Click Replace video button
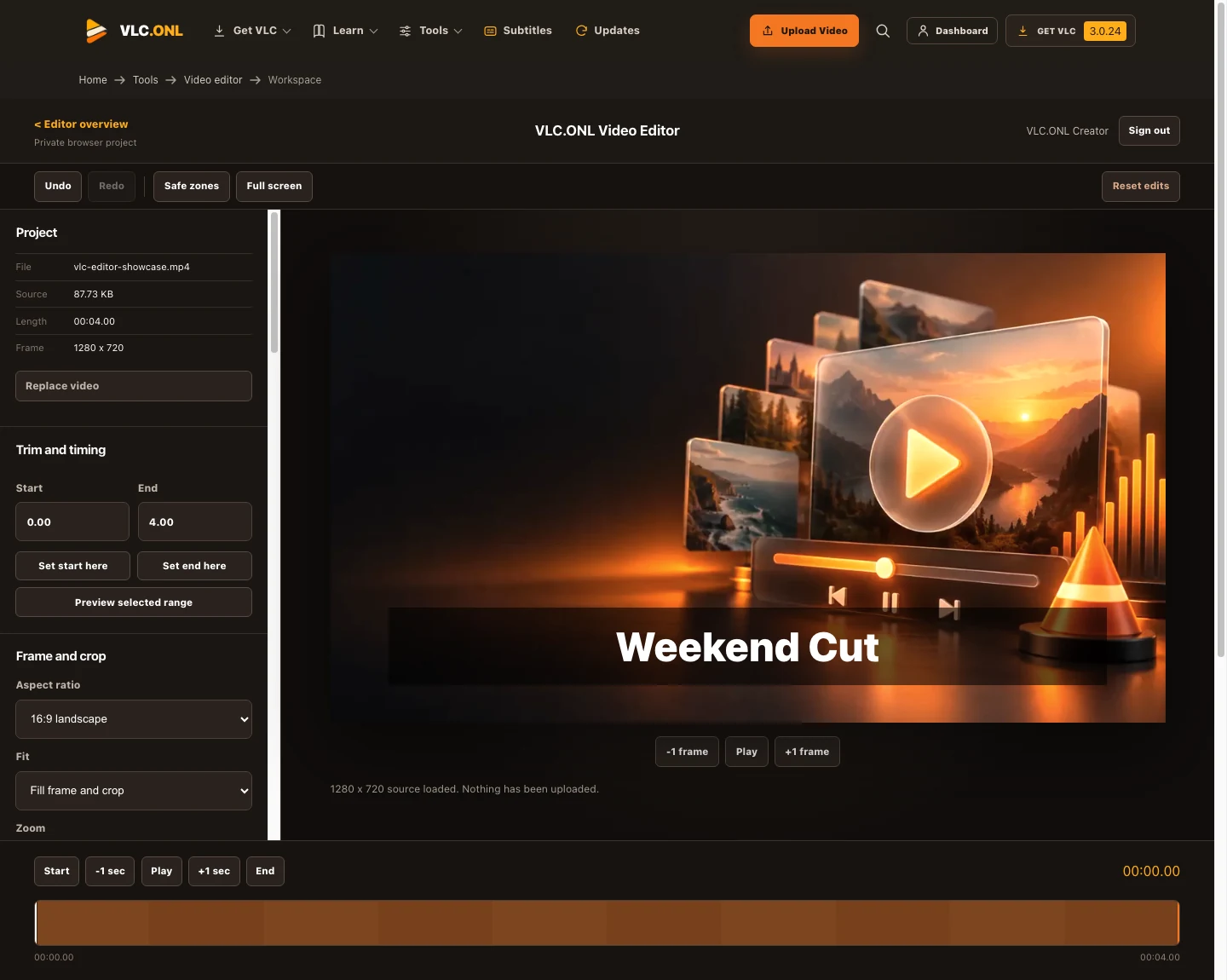The width and height of the screenshot is (1227, 980). click(134, 386)
